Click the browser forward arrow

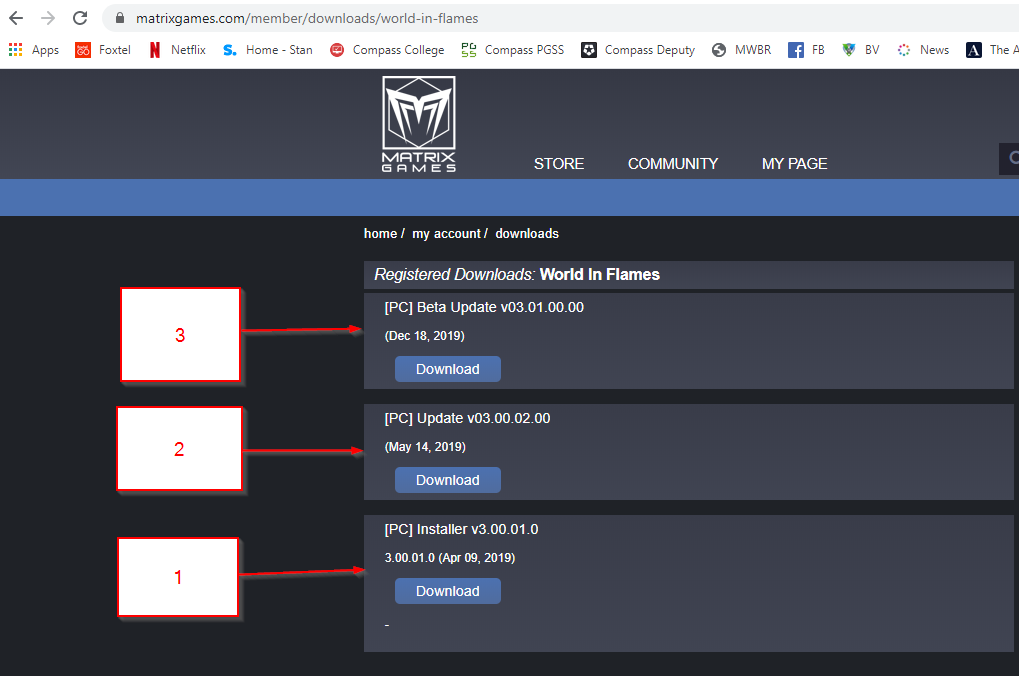[48, 18]
